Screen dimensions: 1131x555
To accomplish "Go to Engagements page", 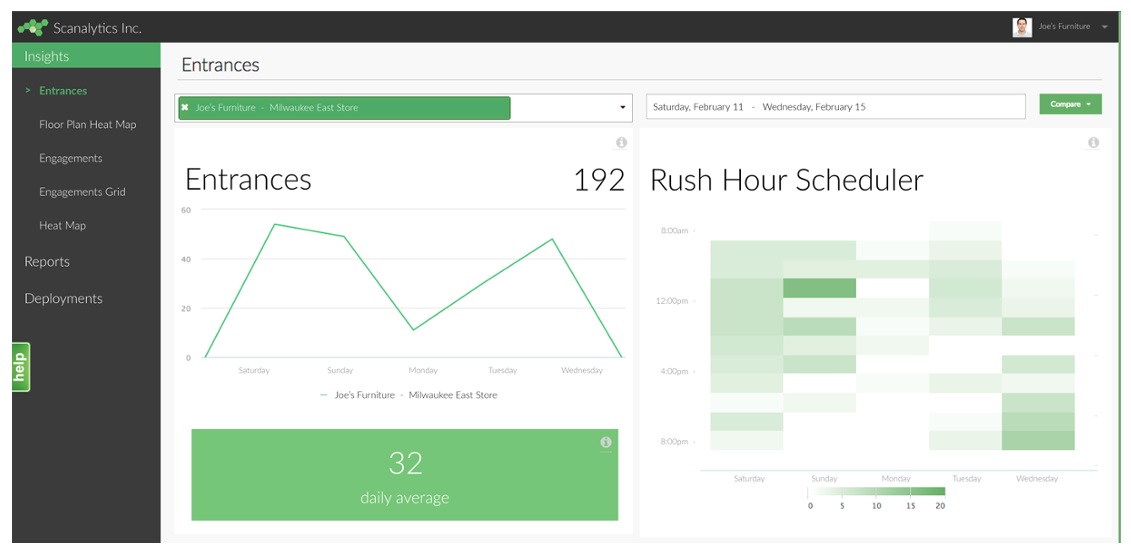I will click(70, 158).
